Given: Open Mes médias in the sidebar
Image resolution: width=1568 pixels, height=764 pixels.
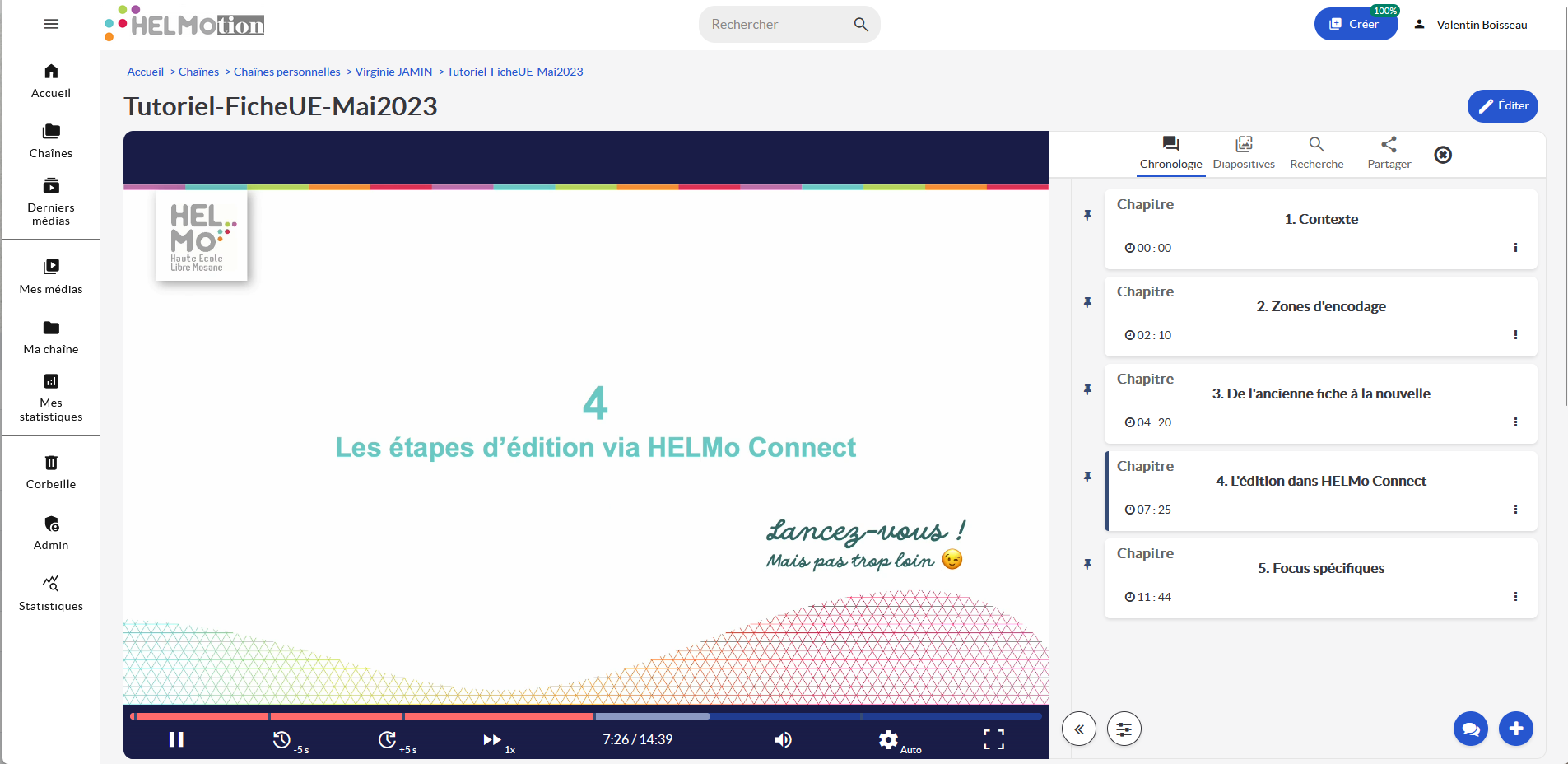Looking at the screenshot, I should click(x=51, y=277).
